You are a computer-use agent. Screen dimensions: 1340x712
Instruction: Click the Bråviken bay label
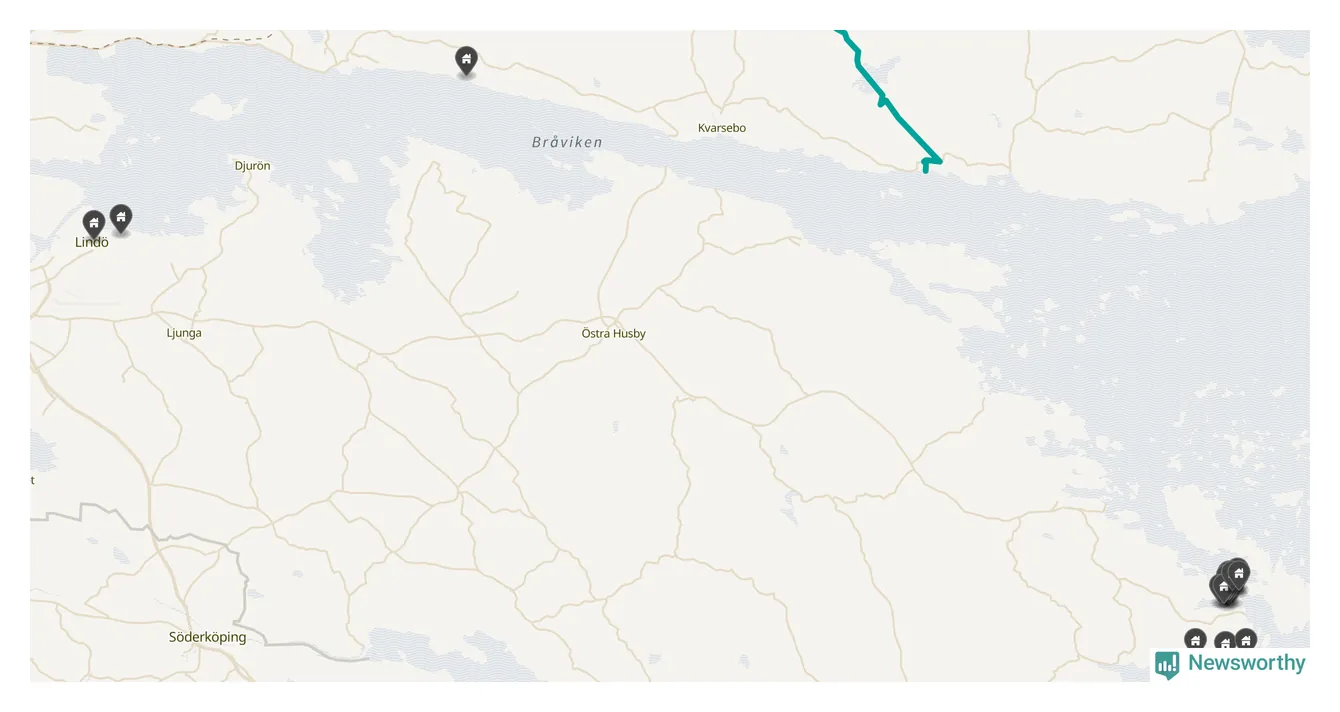pos(567,142)
